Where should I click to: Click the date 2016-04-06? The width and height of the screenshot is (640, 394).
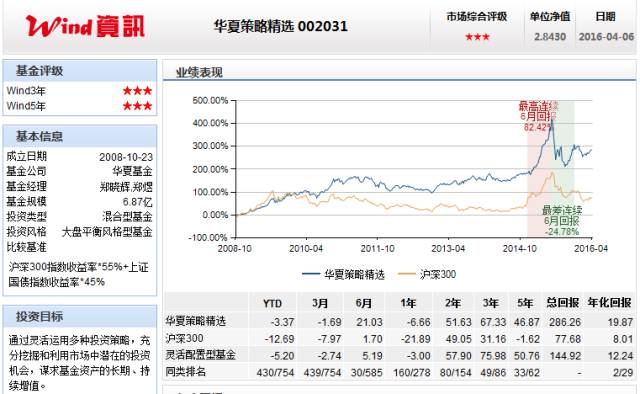coord(606,37)
